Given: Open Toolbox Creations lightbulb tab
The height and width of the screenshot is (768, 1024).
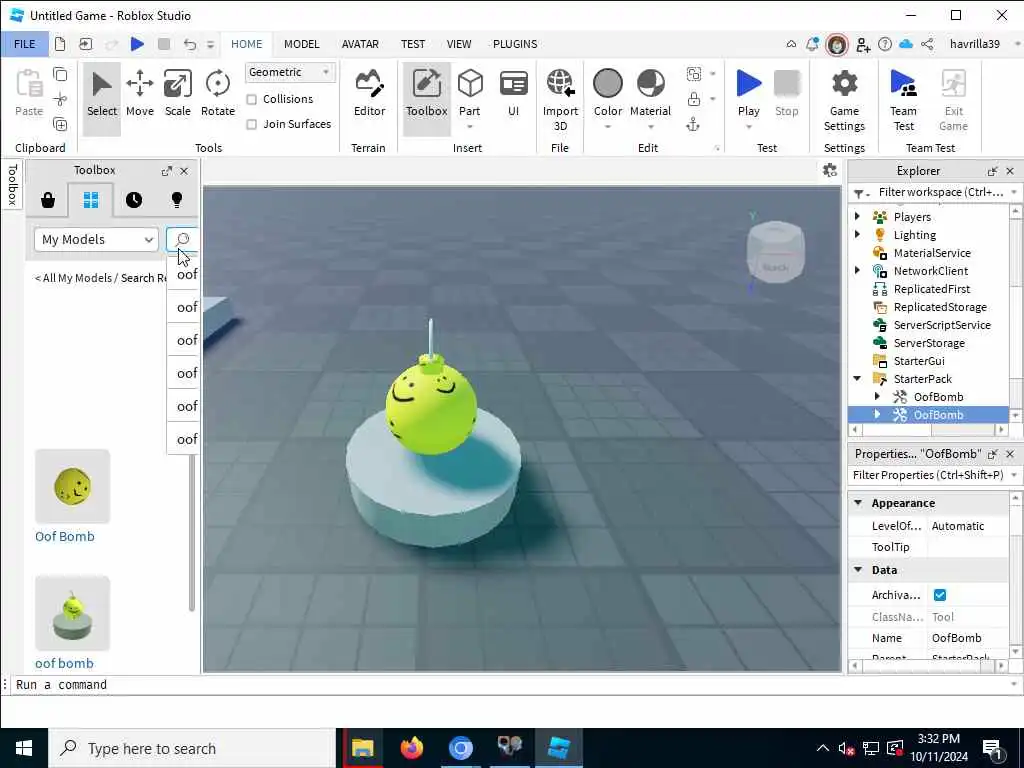Looking at the screenshot, I should pyautogui.click(x=176, y=200).
